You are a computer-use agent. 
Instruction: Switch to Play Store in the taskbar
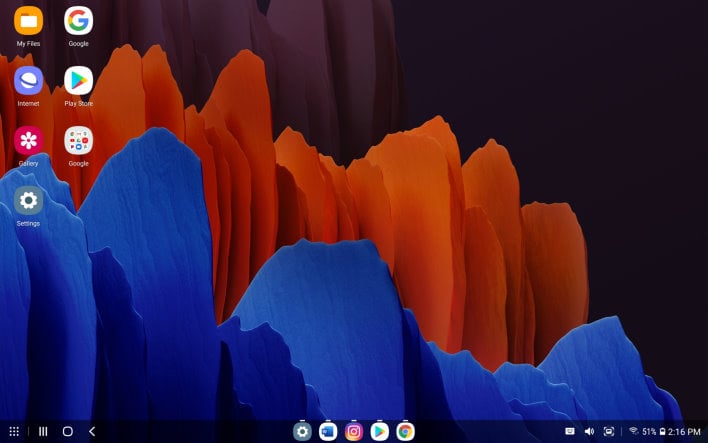(380, 431)
